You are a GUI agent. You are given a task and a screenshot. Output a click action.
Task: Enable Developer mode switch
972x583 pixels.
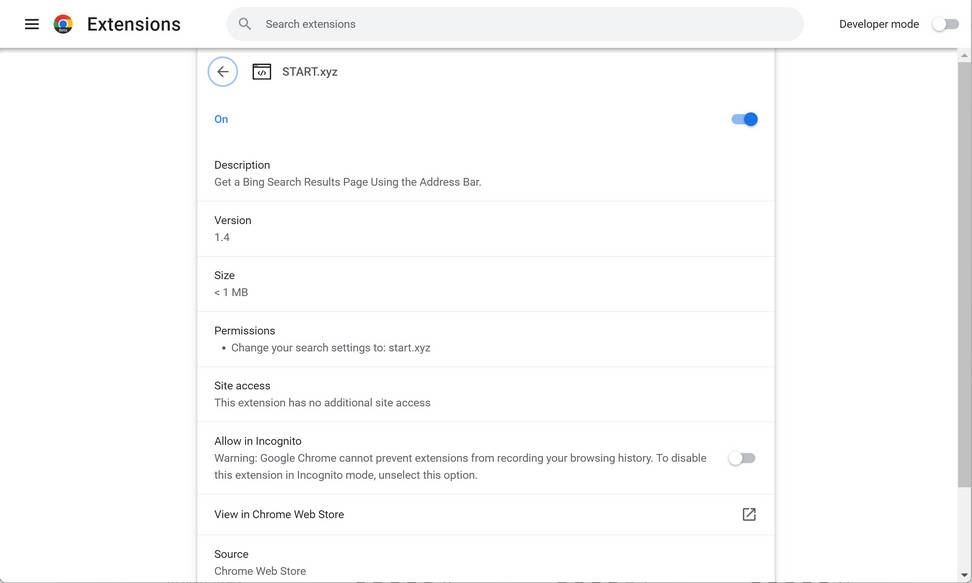tap(945, 24)
